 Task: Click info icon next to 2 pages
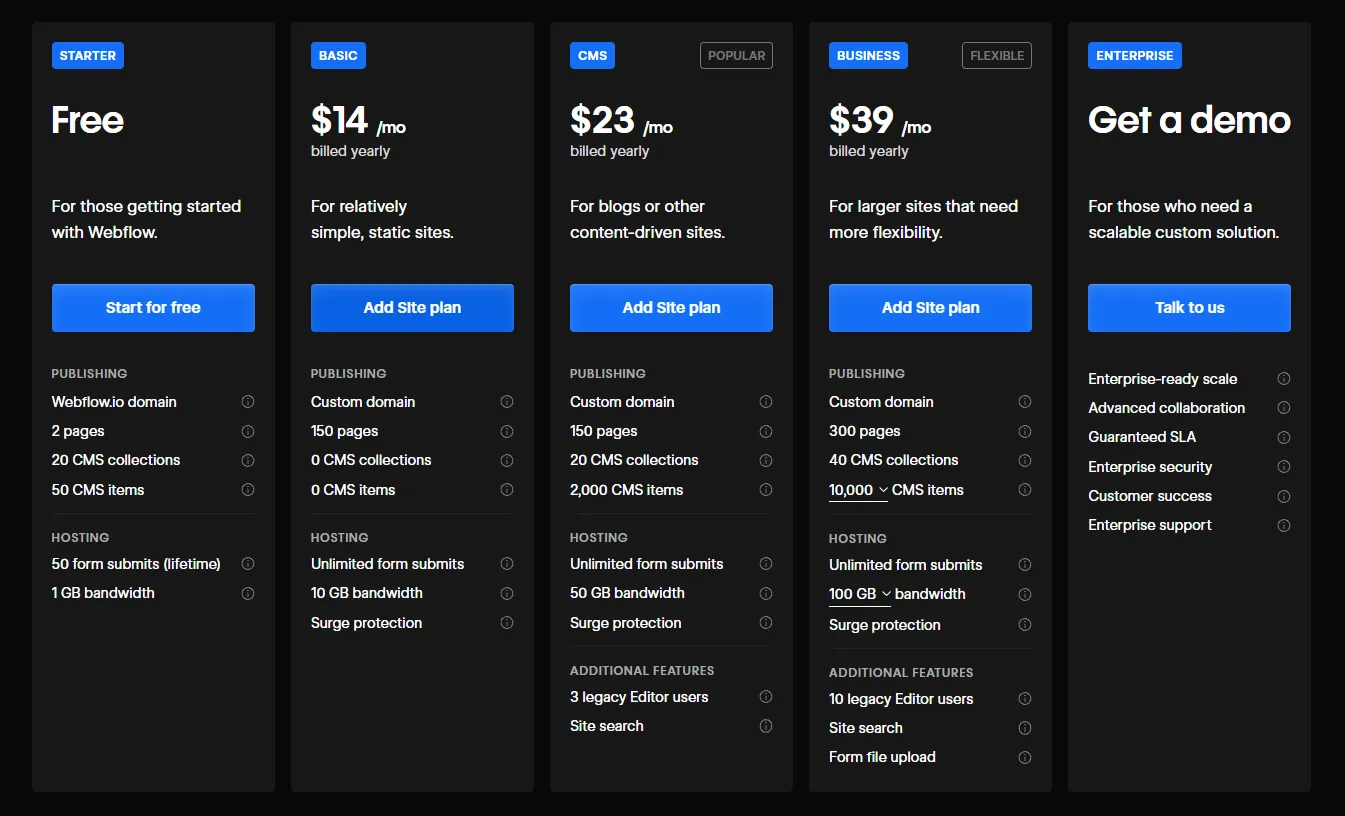coord(248,431)
